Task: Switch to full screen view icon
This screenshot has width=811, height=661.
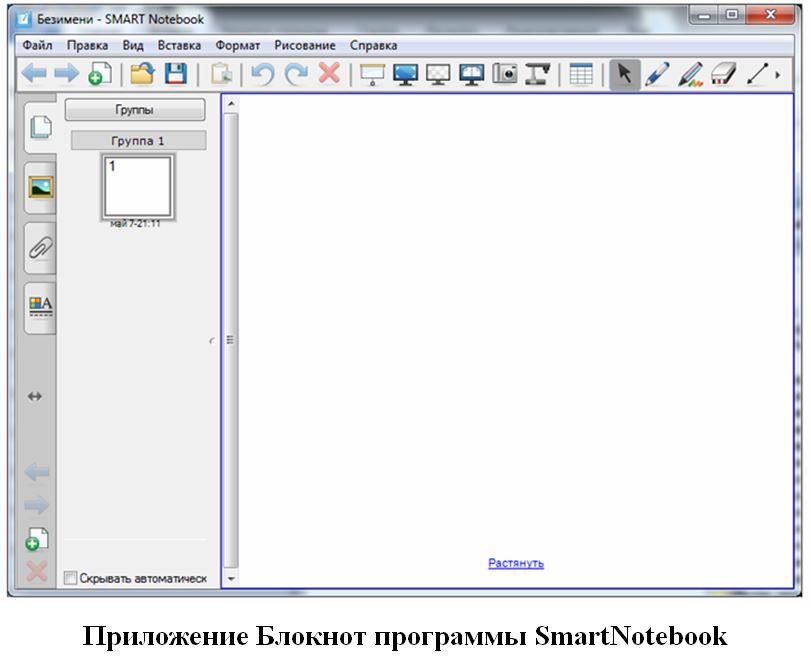Action: (406, 74)
